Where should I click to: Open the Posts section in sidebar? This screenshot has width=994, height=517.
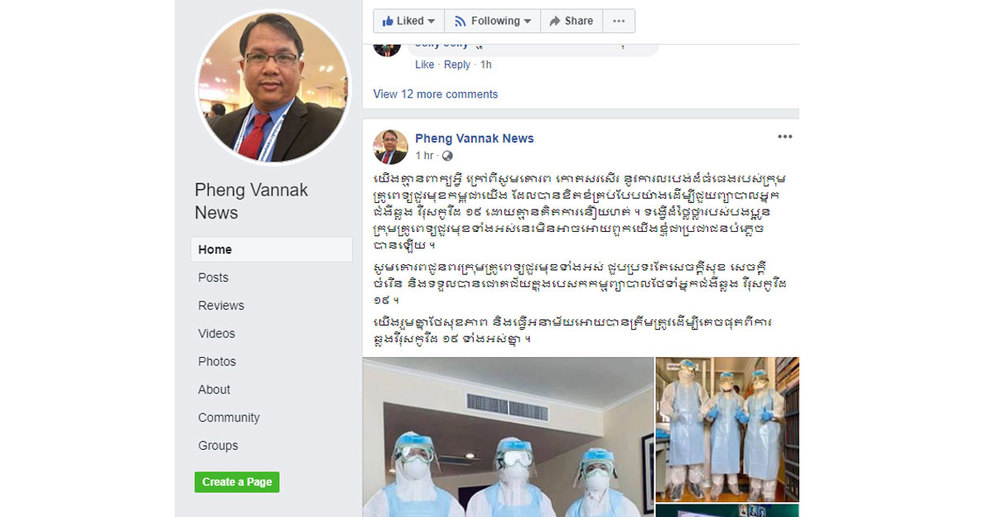[213, 278]
